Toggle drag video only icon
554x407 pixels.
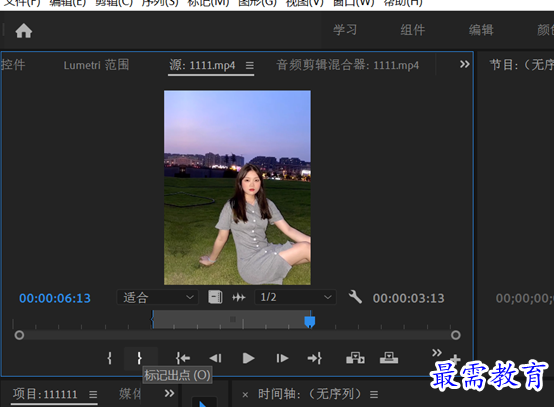click(x=215, y=297)
